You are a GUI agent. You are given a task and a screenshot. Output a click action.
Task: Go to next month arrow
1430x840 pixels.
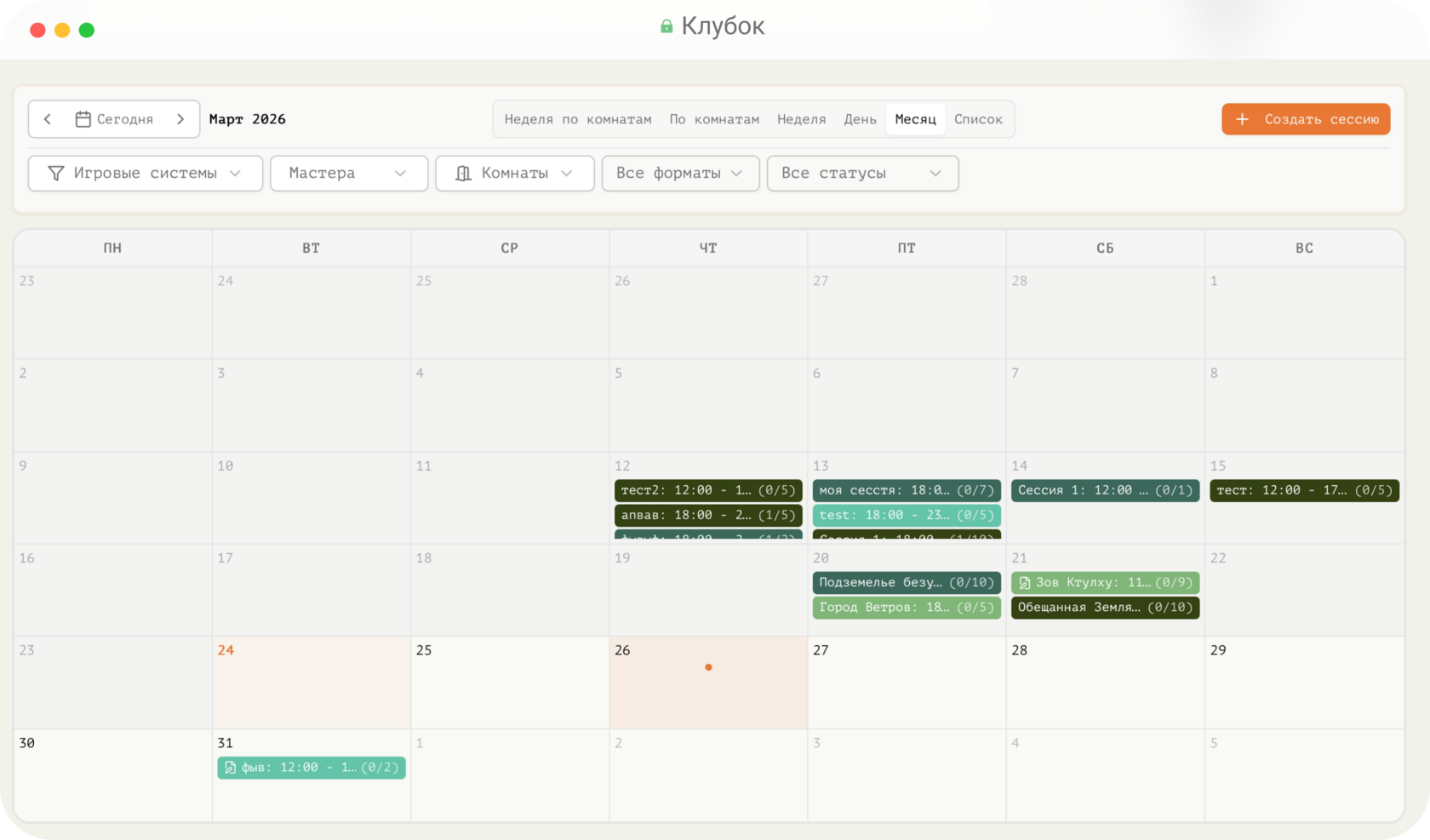click(180, 119)
